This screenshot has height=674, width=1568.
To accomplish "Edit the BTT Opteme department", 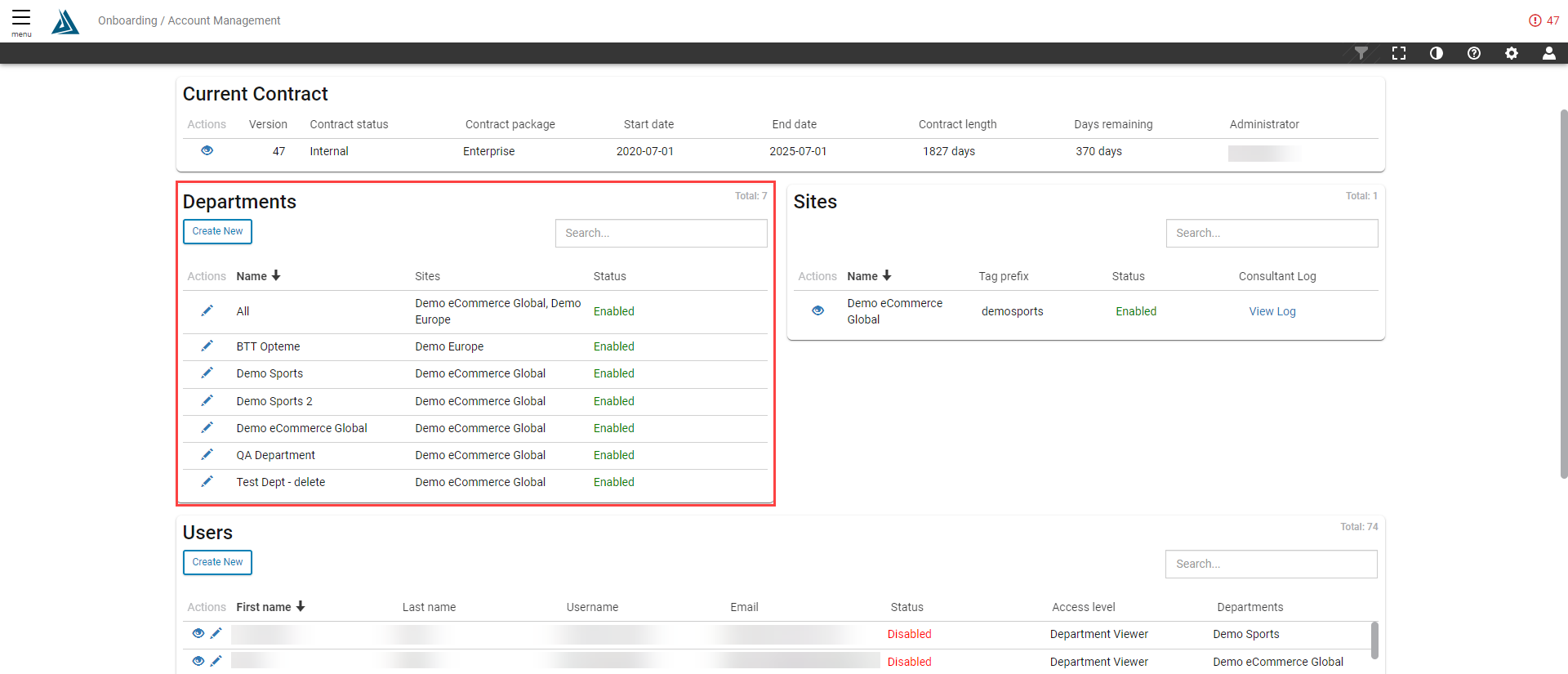I will click(x=207, y=346).
